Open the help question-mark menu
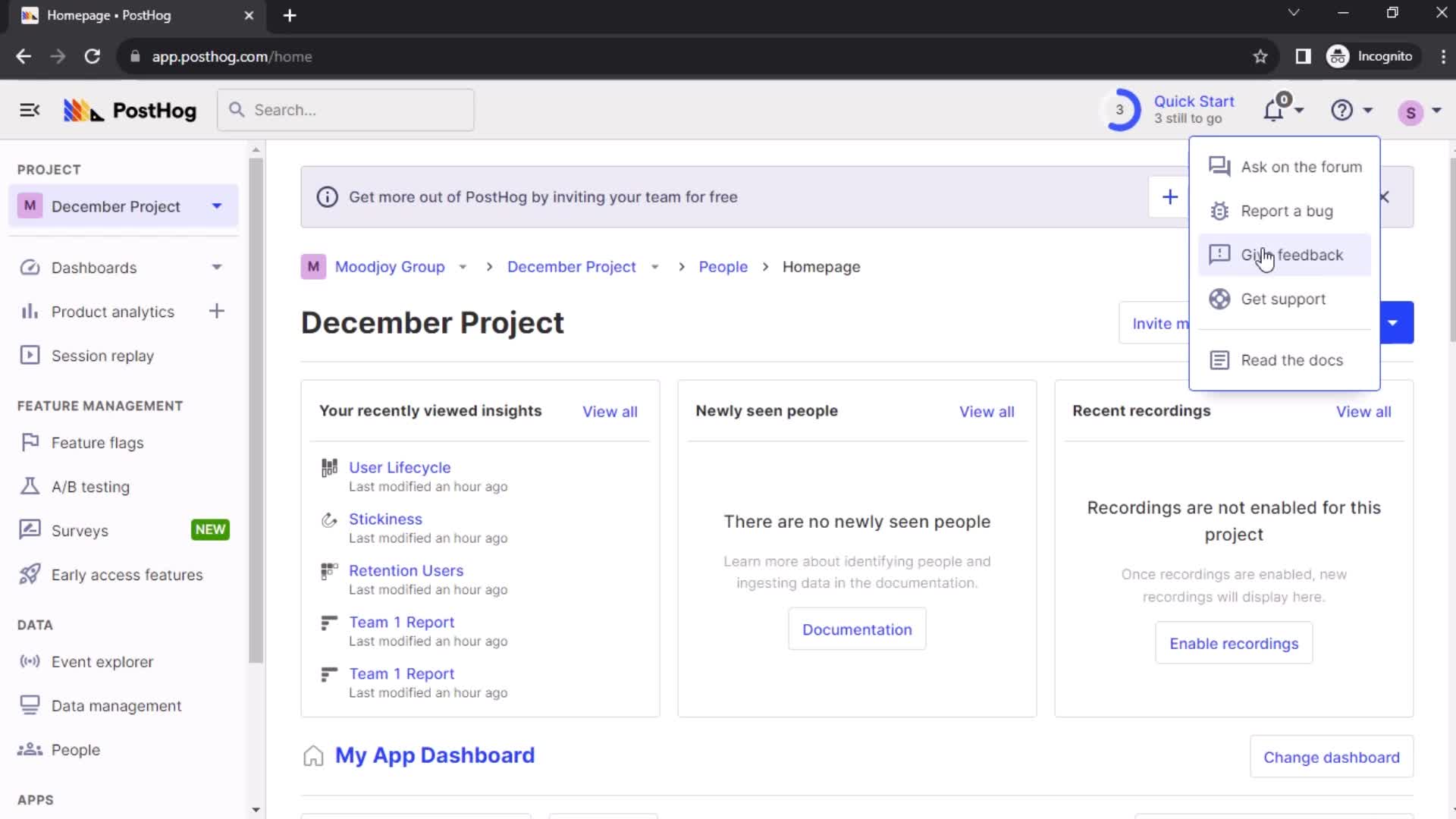This screenshot has width=1456, height=819. tap(1342, 111)
